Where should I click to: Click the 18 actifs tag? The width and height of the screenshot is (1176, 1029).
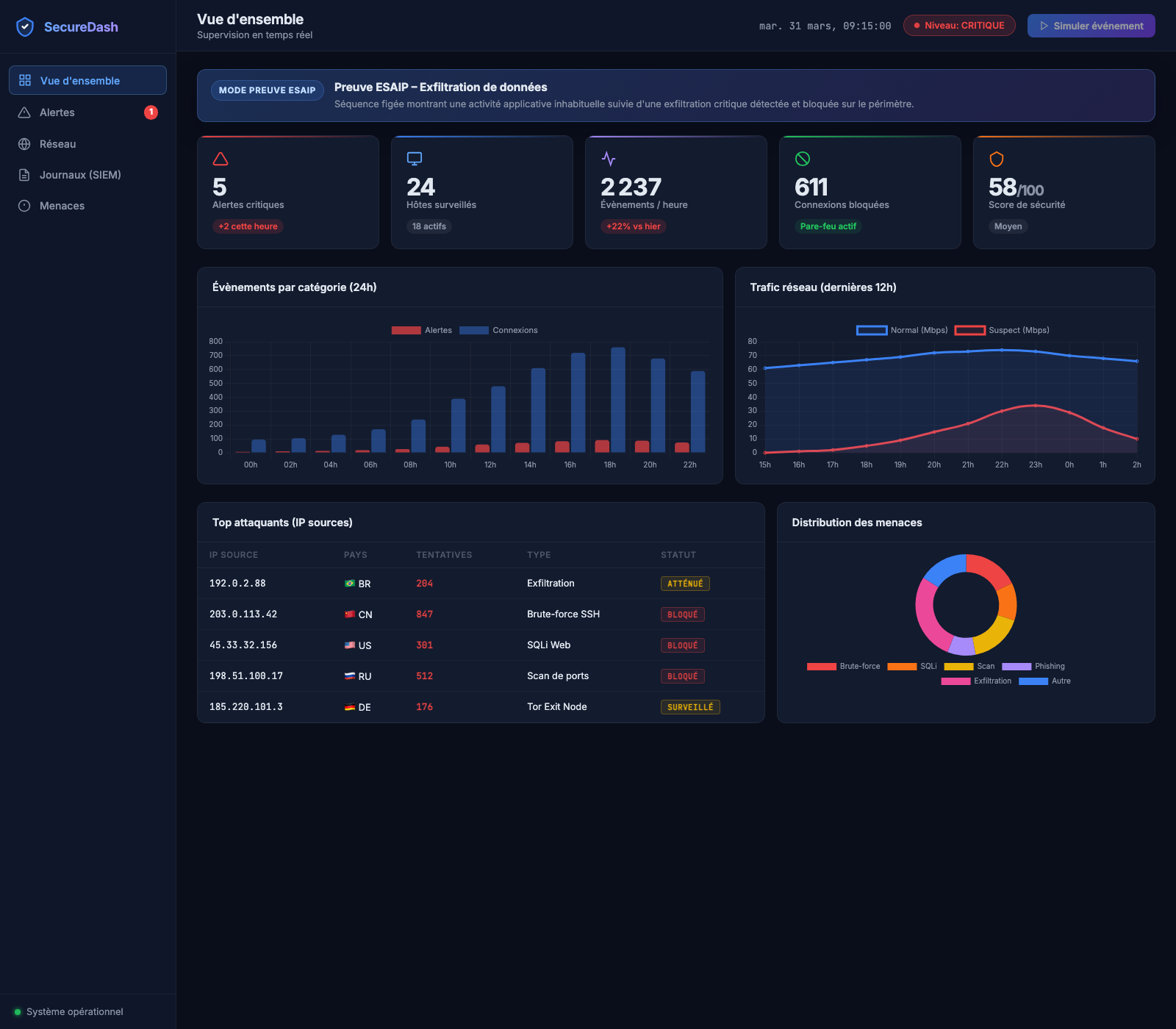coord(429,226)
